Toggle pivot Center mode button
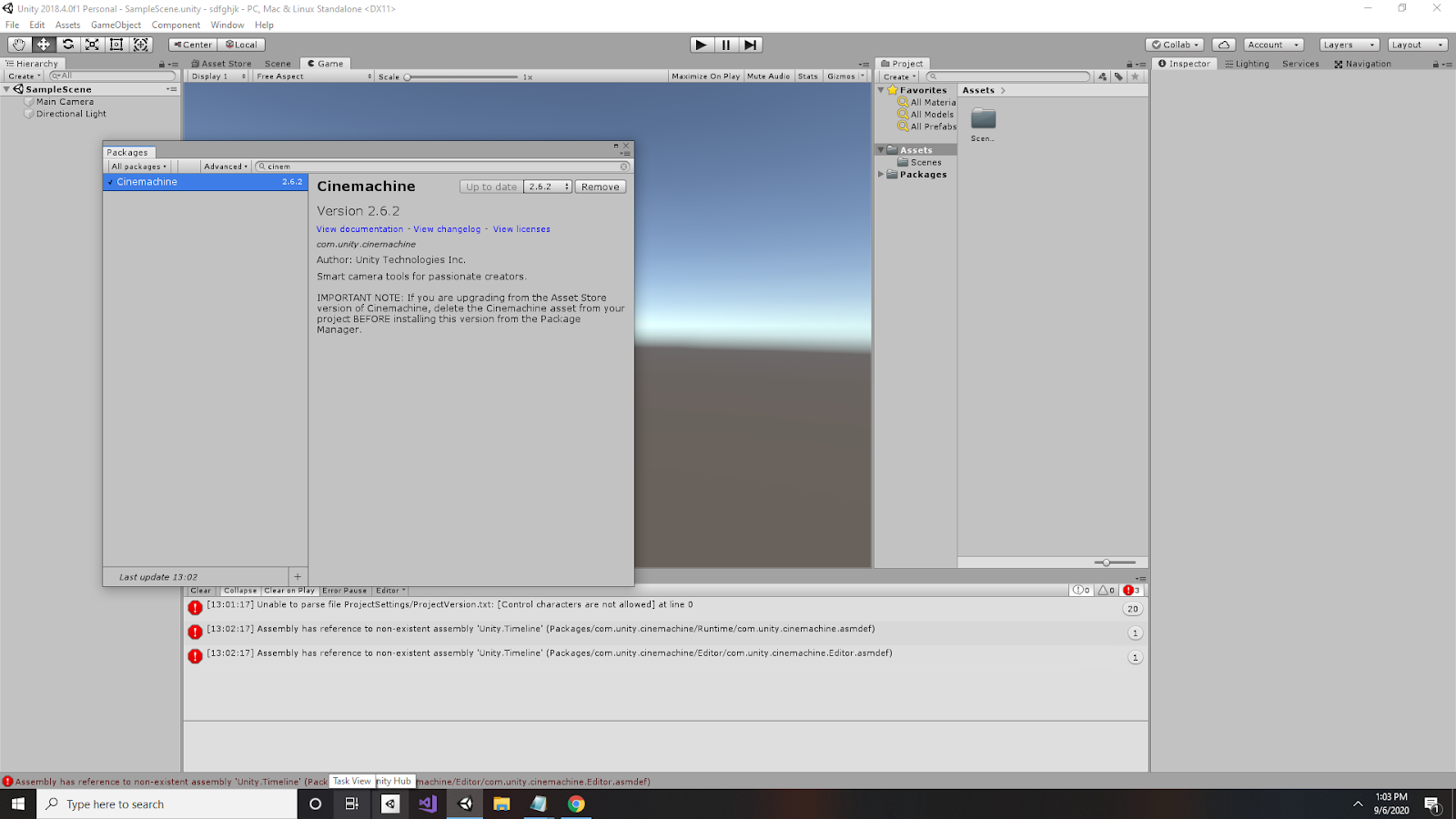This screenshot has width=1456, height=819. [193, 45]
